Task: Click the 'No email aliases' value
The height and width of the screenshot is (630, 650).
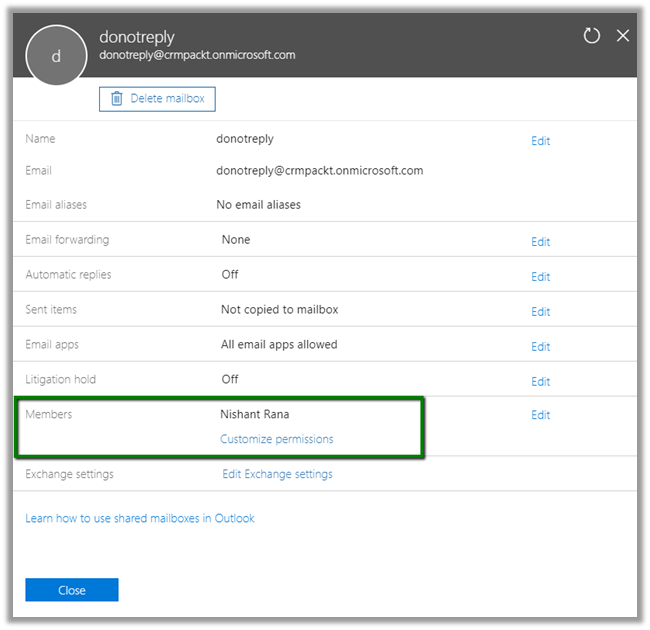Action: pyautogui.click(x=258, y=205)
